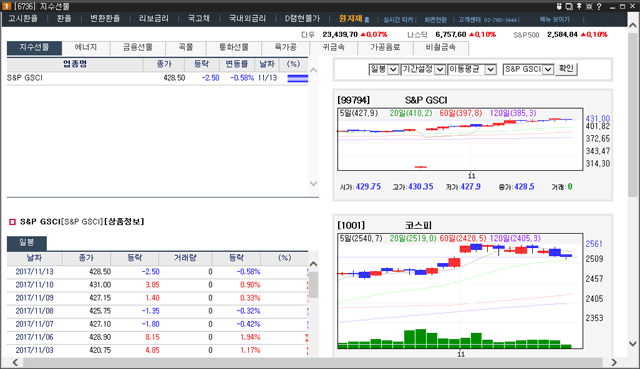640x369 pixels.
Task: Open the 이동평균 indicator dropdown
Action: 471,69
